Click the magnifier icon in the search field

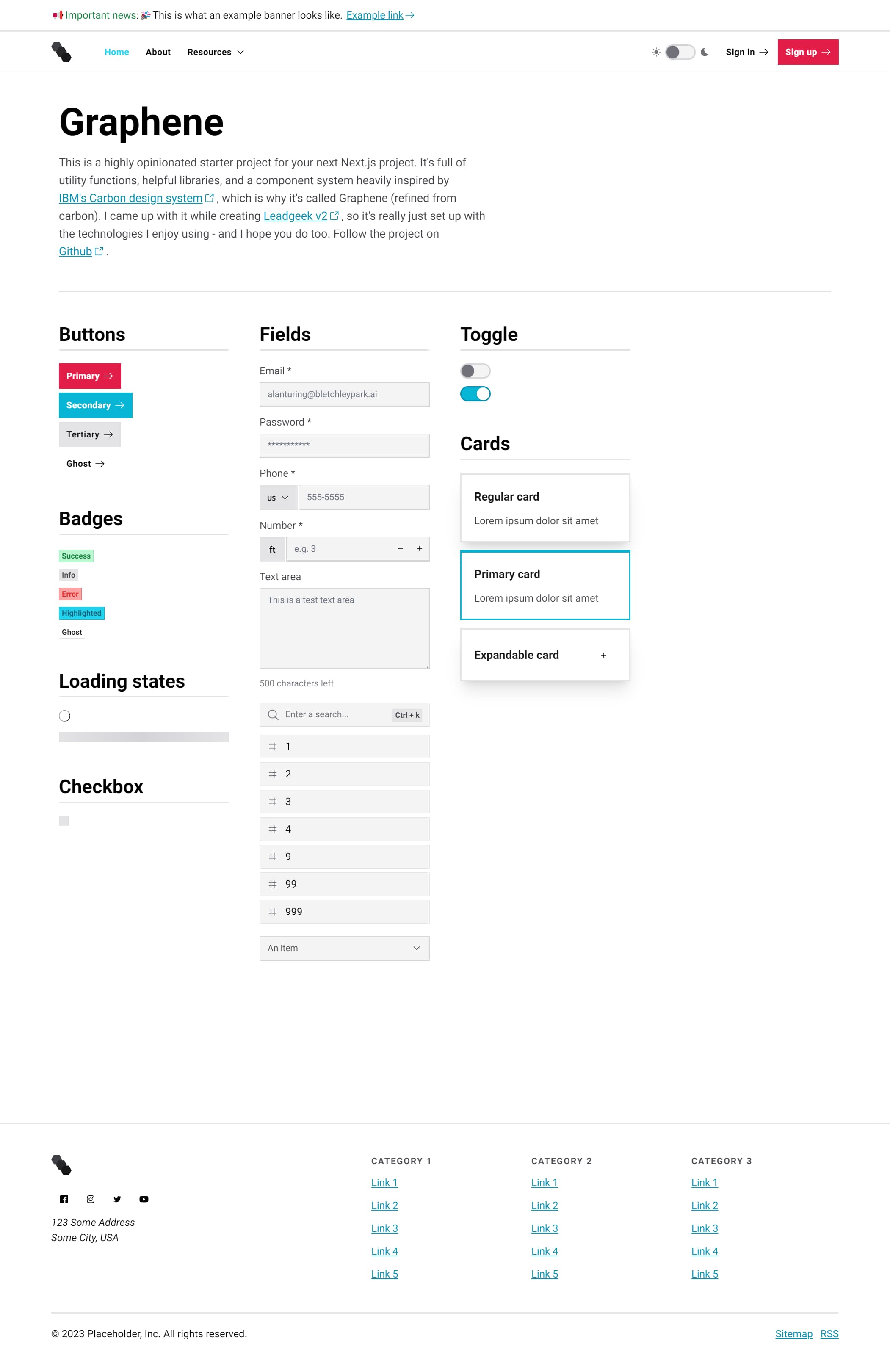pyautogui.click(x=273, y=715)
